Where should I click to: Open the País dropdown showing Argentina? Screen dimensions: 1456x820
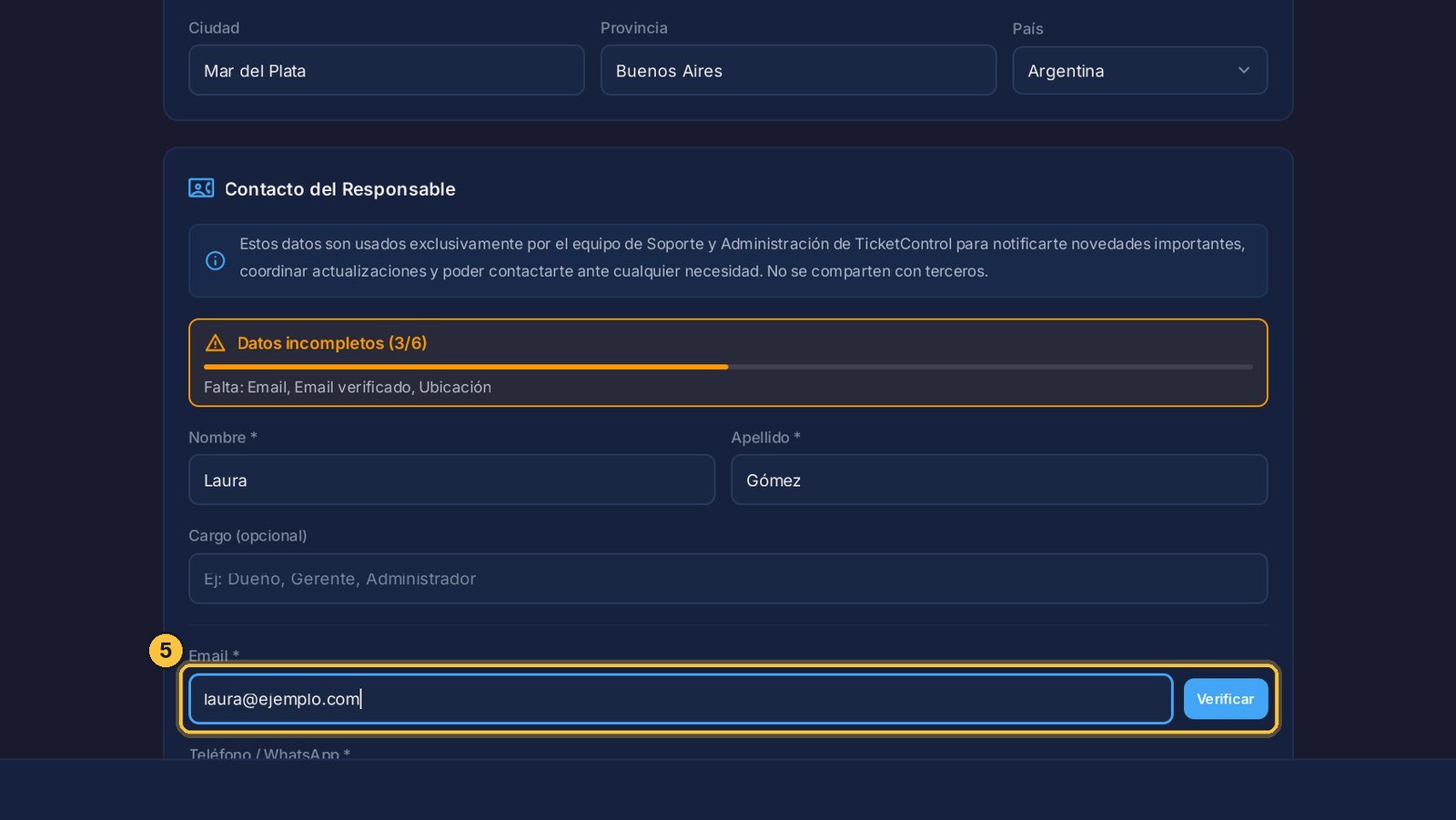point(1139,70)
